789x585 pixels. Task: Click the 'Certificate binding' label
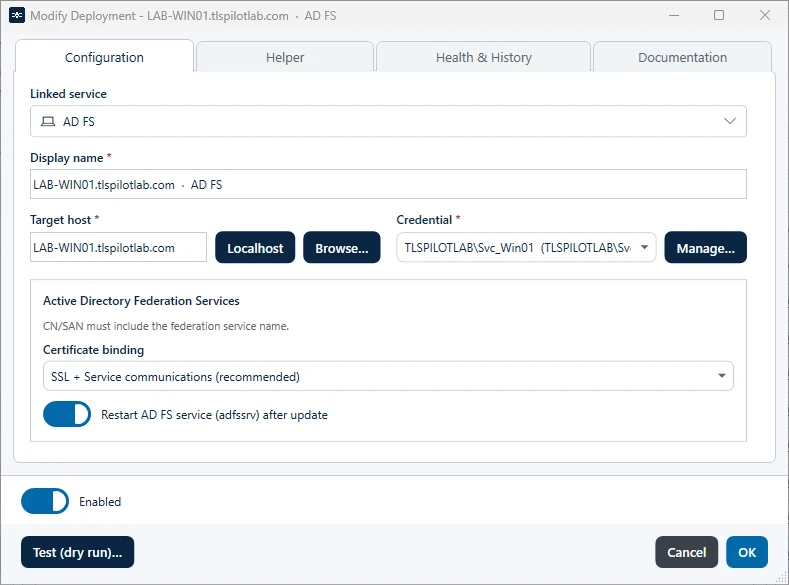tap(94, 350)
